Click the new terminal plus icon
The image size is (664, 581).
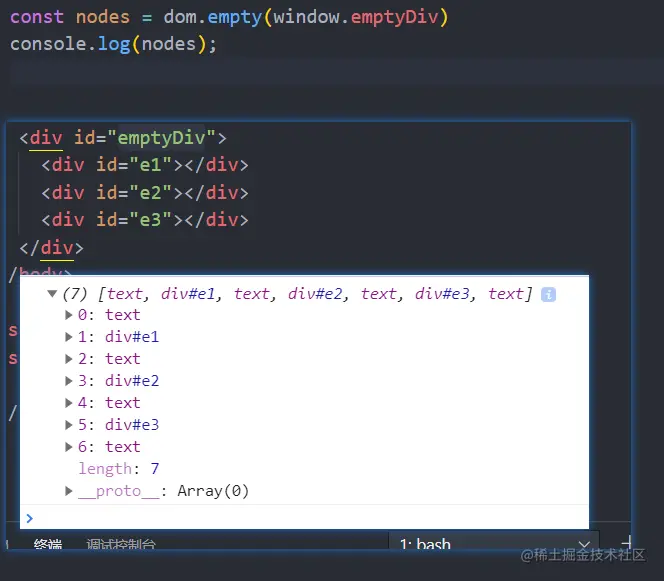tap(626, 542)
